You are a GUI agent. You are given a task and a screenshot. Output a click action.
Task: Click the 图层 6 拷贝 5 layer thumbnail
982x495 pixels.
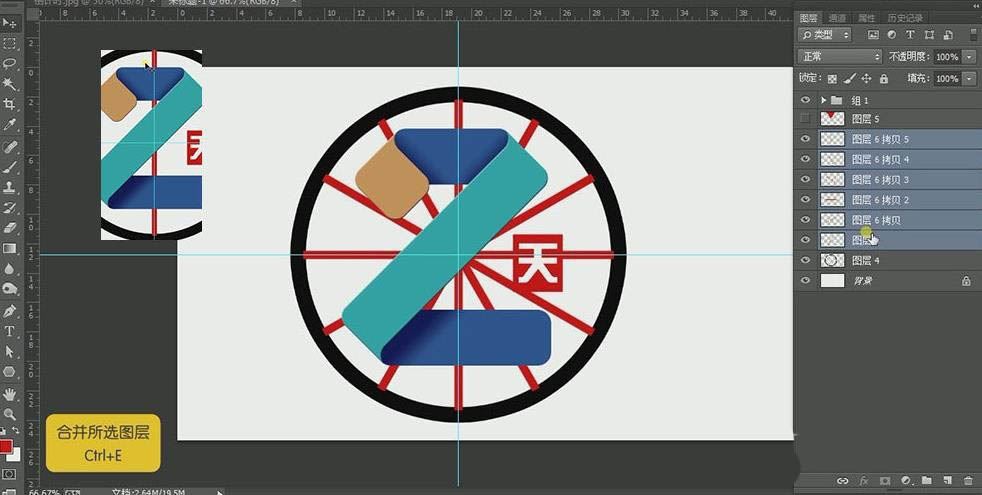(832, 140)
